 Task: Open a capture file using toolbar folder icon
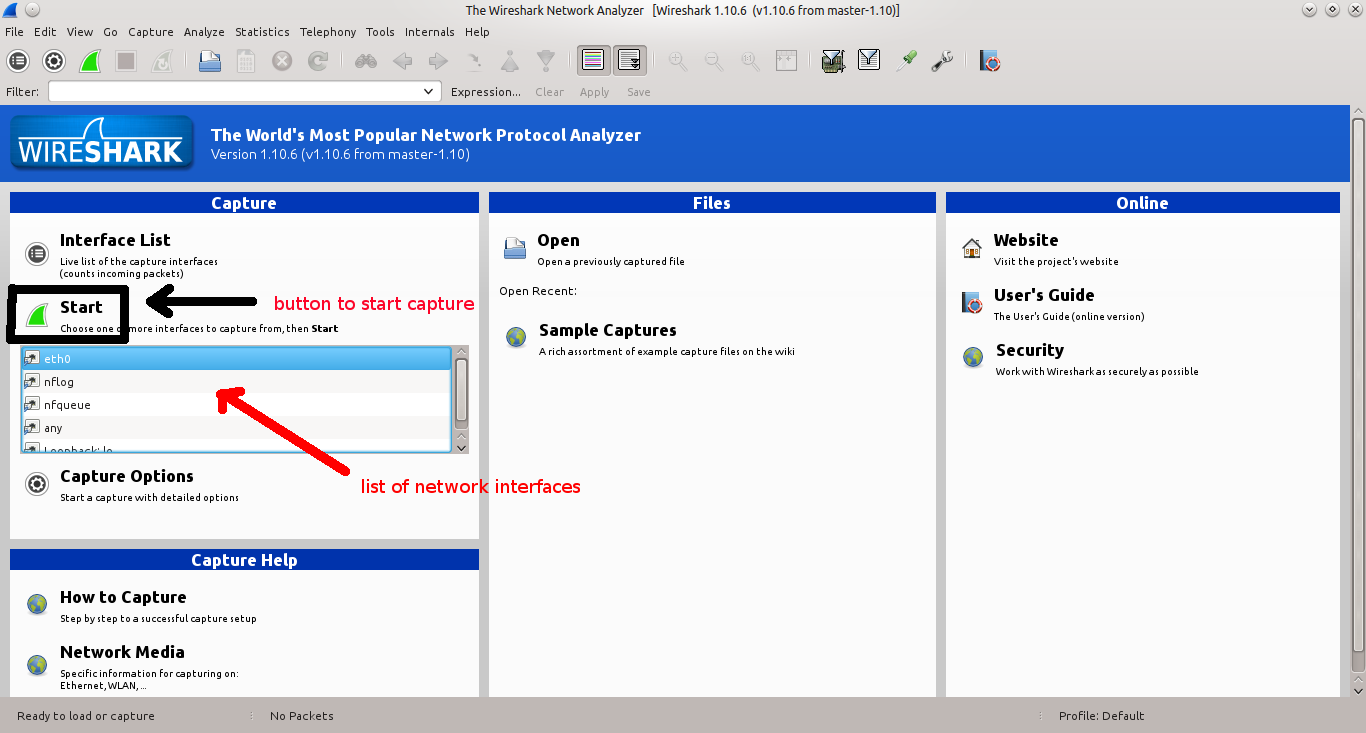tap(210, 61)
